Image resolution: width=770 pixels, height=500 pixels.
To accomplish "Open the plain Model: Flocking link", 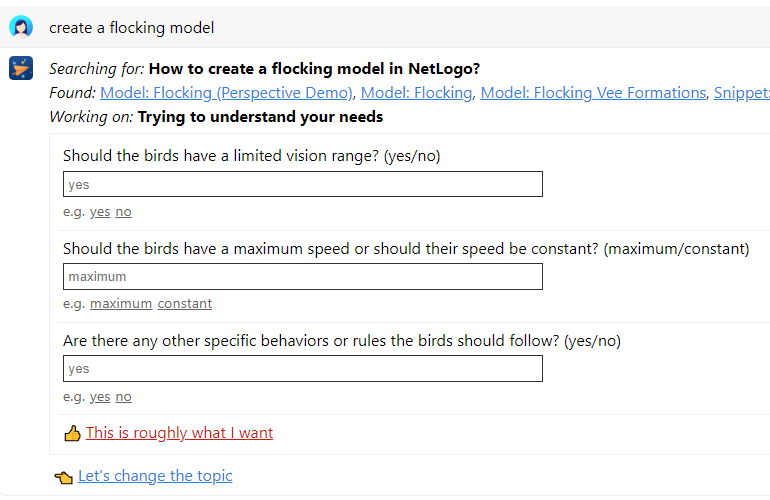I will pyautogui.click(x=416, y=93).
